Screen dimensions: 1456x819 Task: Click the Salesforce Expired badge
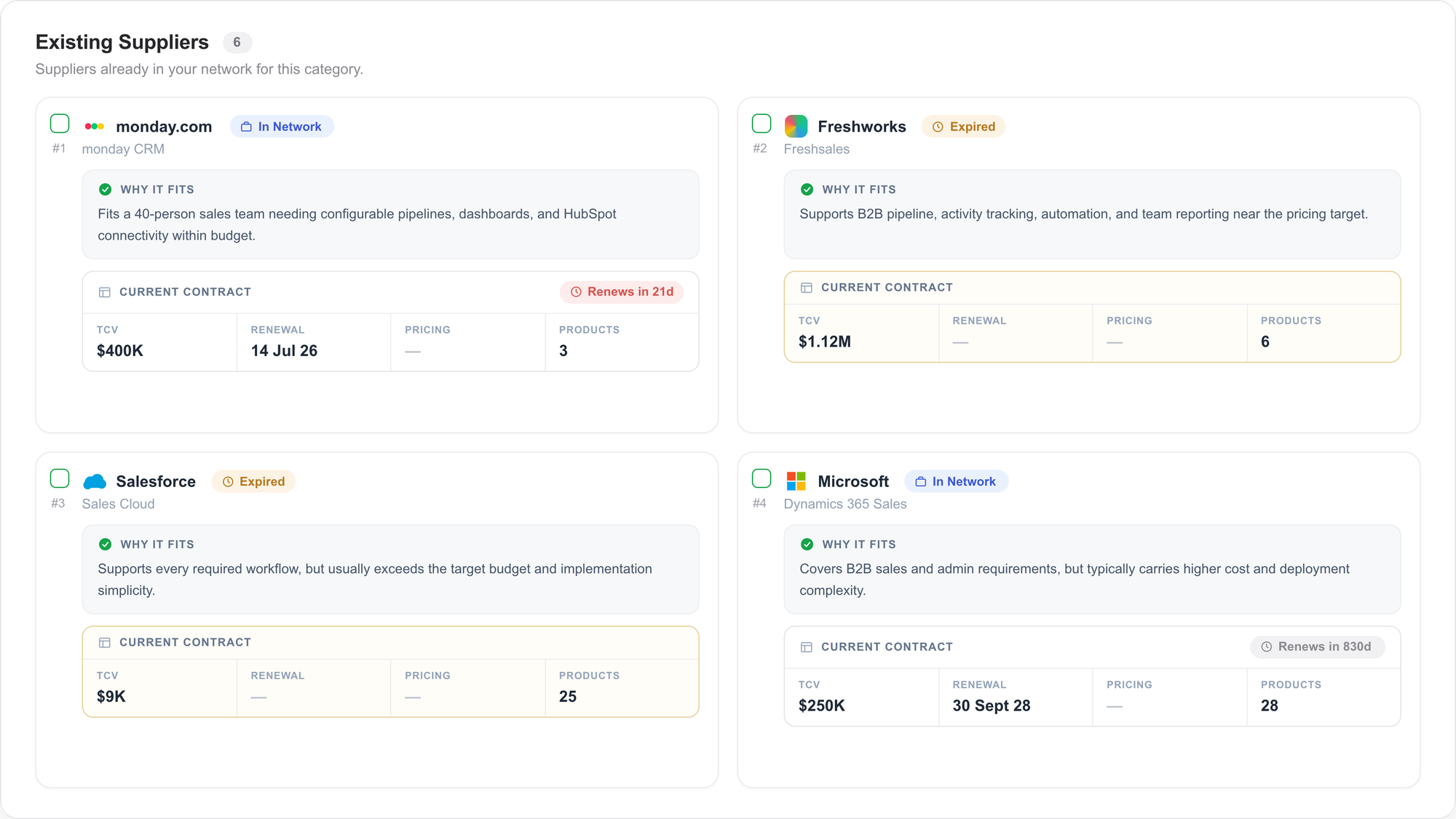pyautogui.click(x=253, y=481)
